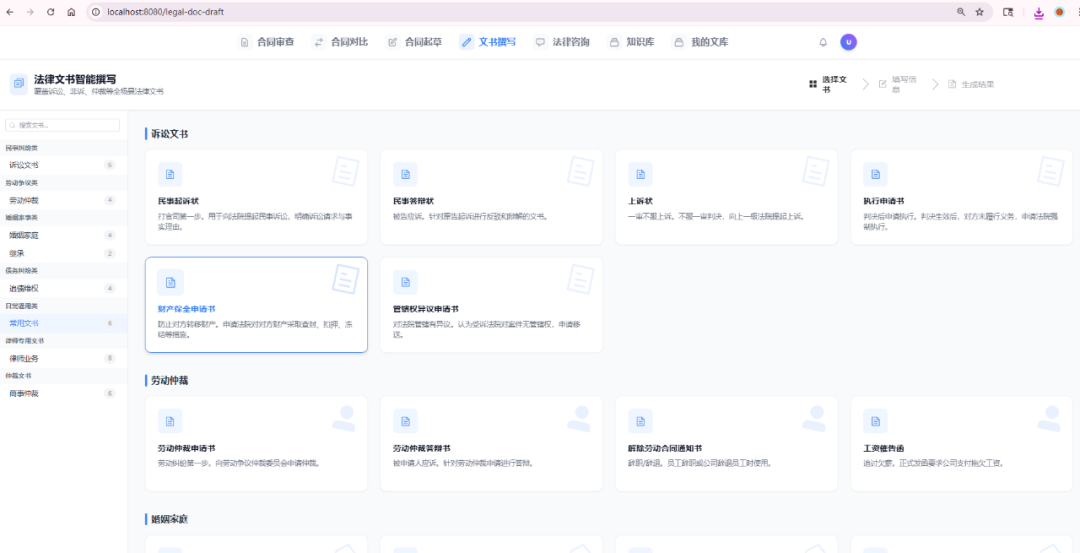The image size is (1080, 553).
Task: Open the 财产保全申请书 template card
Action: coord(256,304)
